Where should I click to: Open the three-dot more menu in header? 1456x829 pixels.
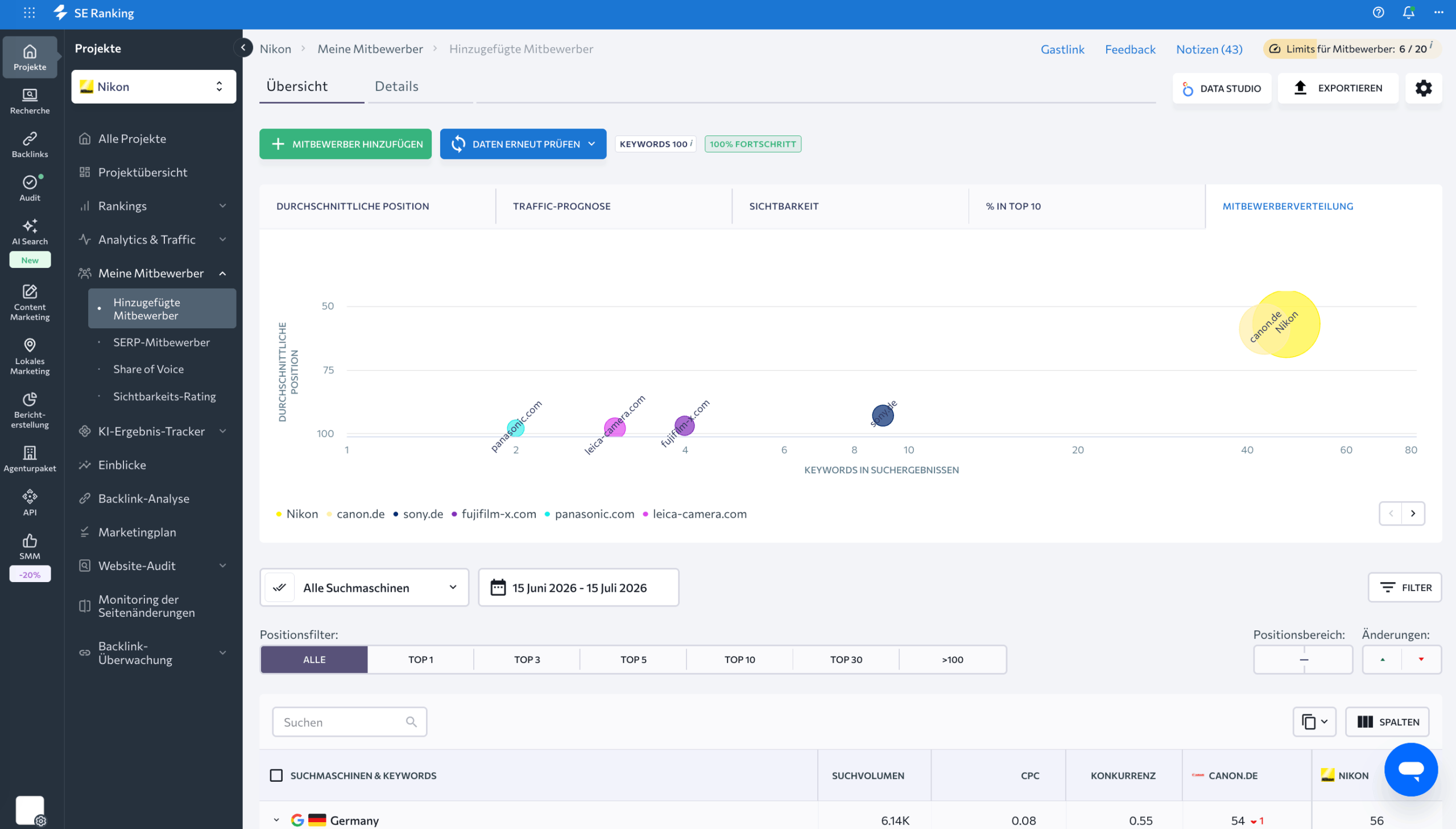[x=1438, y=13]
